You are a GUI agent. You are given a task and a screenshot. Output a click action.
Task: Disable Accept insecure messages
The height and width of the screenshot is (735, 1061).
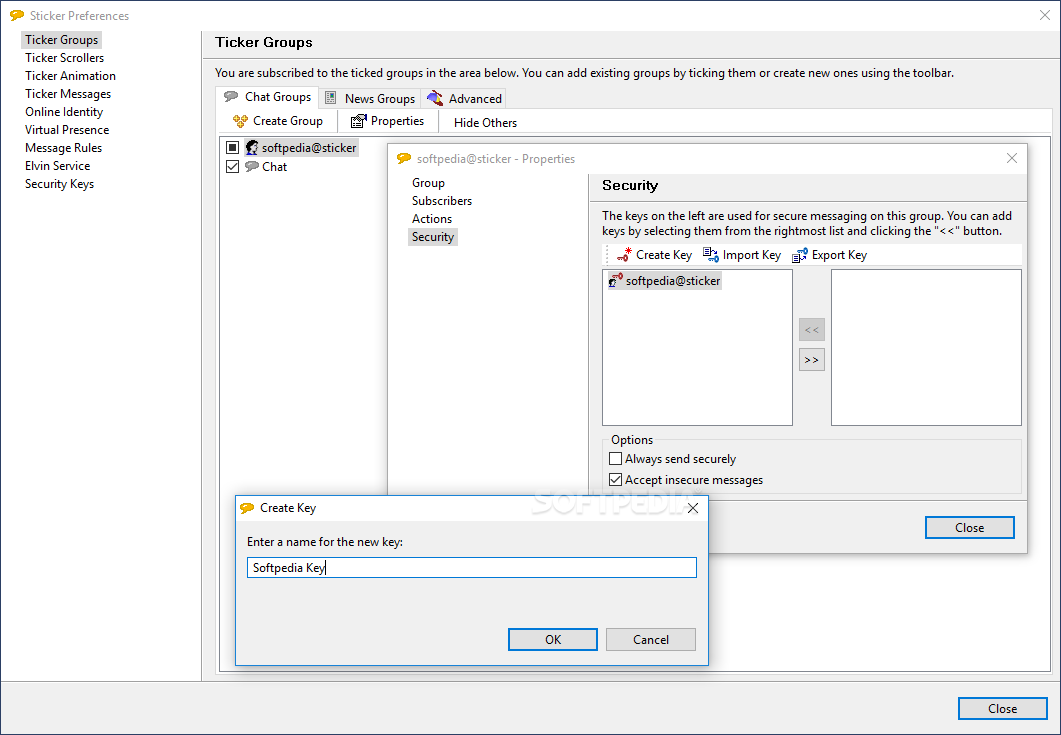[x=615, y=480]
